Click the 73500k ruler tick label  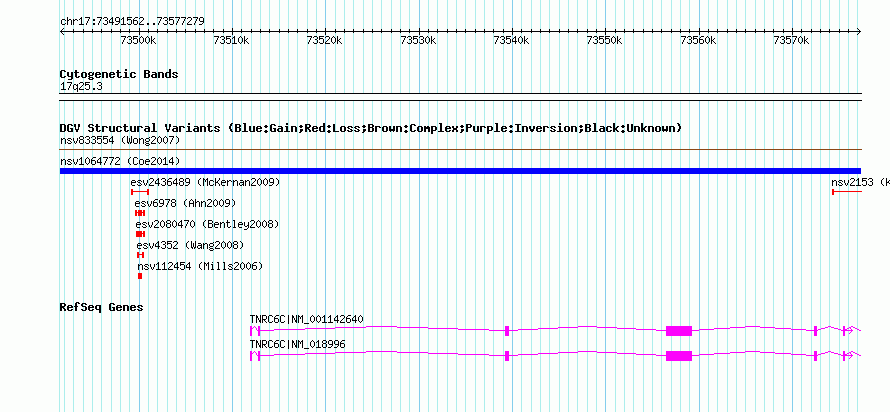click(x=138, y=40)
